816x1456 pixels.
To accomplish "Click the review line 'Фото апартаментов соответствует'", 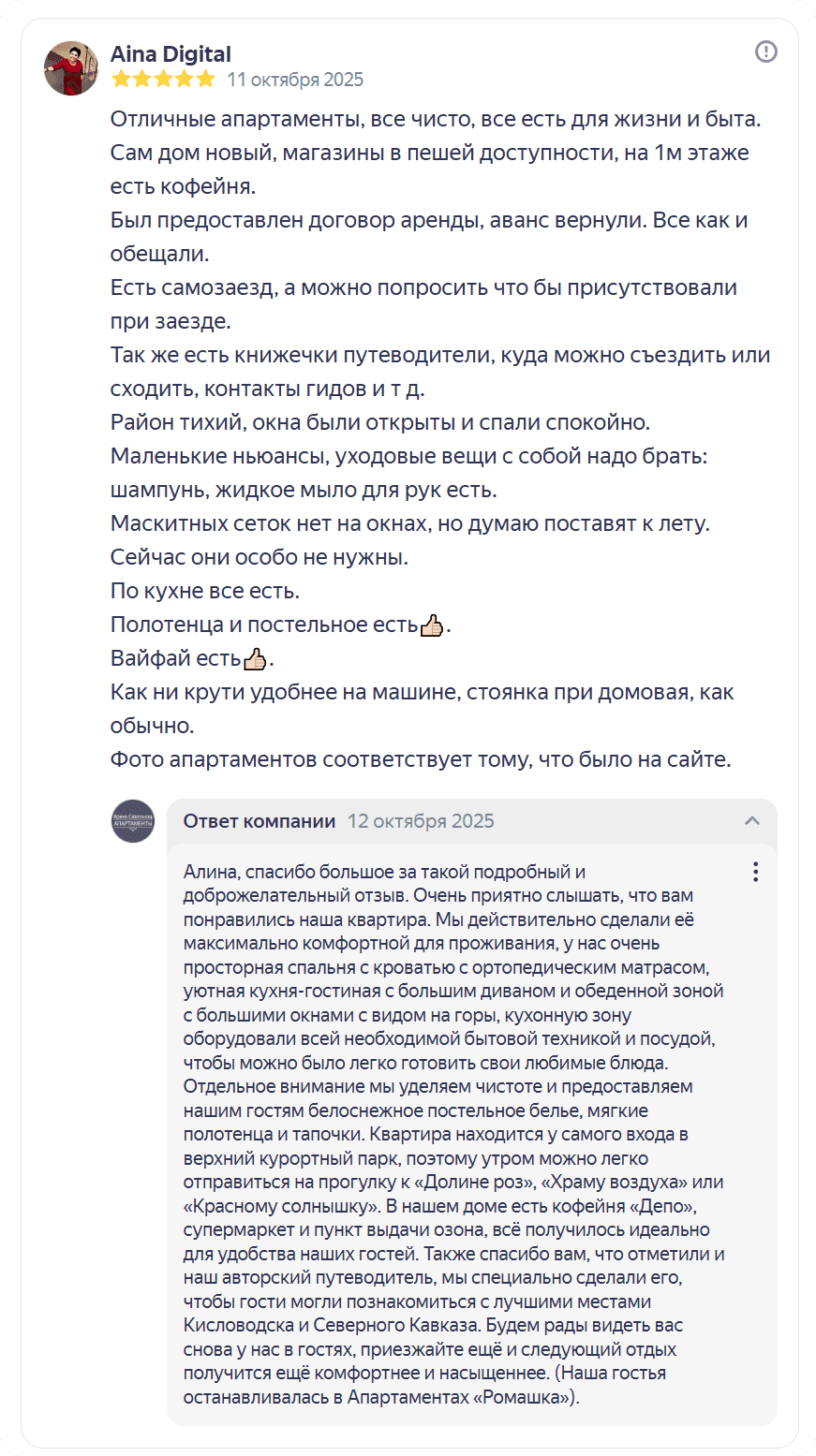I will (x=420, y=759).
